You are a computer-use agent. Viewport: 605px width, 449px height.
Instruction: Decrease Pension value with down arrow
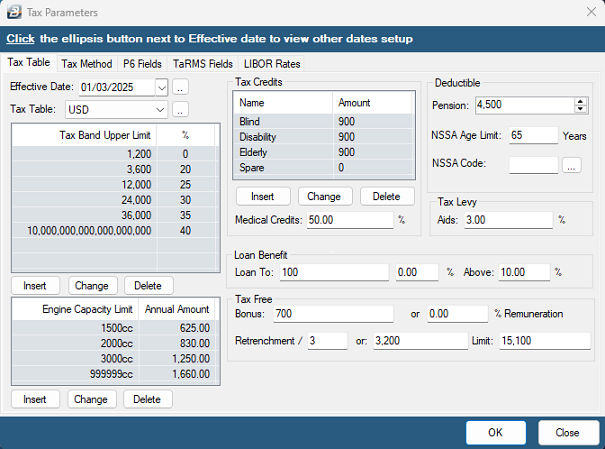[x=580, y=109]
